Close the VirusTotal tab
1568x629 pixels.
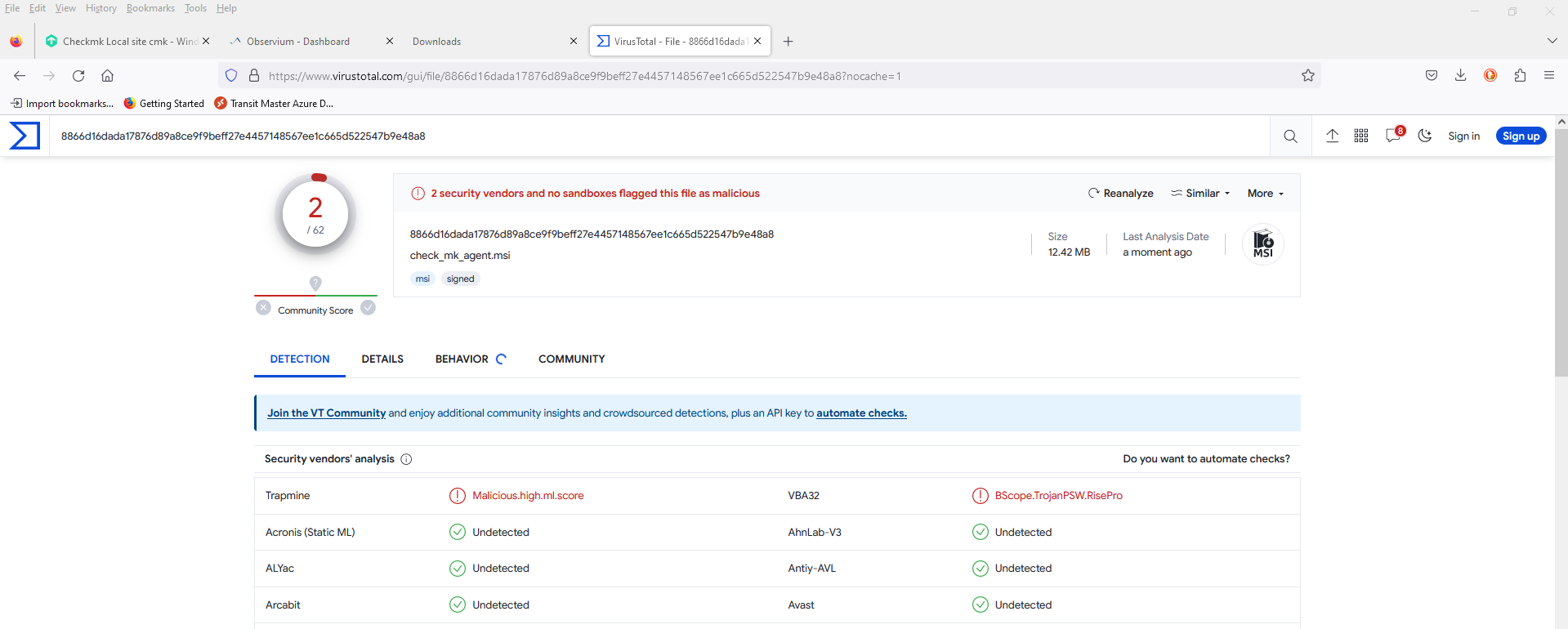[x=757, y=41]
